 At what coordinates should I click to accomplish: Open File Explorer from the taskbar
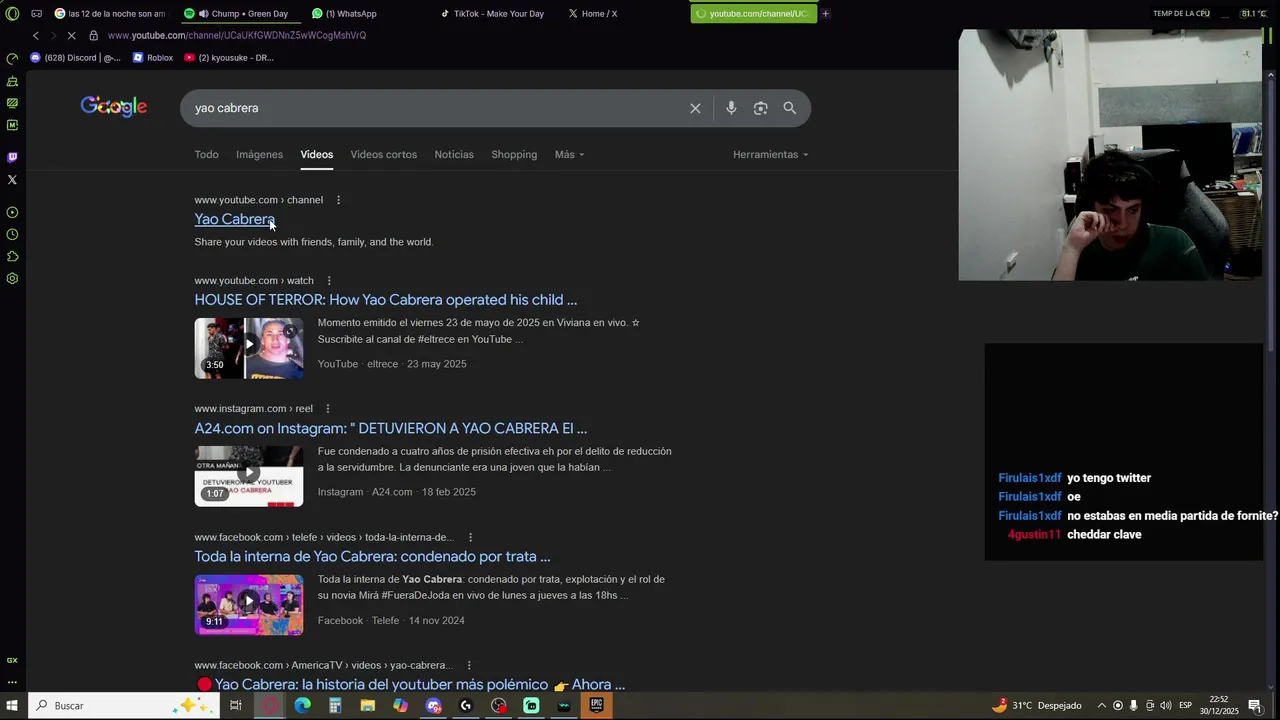point(367,706)
